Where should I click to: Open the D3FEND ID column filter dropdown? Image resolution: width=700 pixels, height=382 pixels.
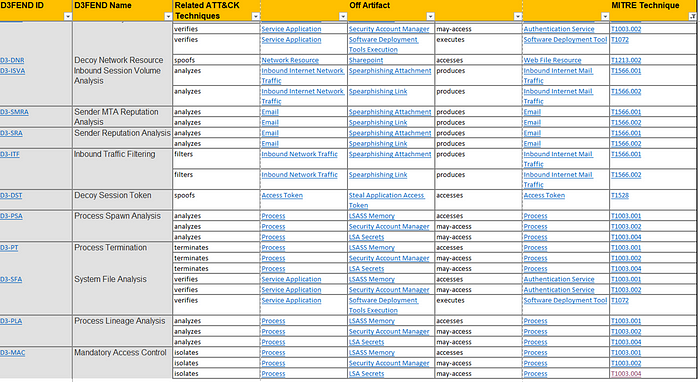coord(67,17)
